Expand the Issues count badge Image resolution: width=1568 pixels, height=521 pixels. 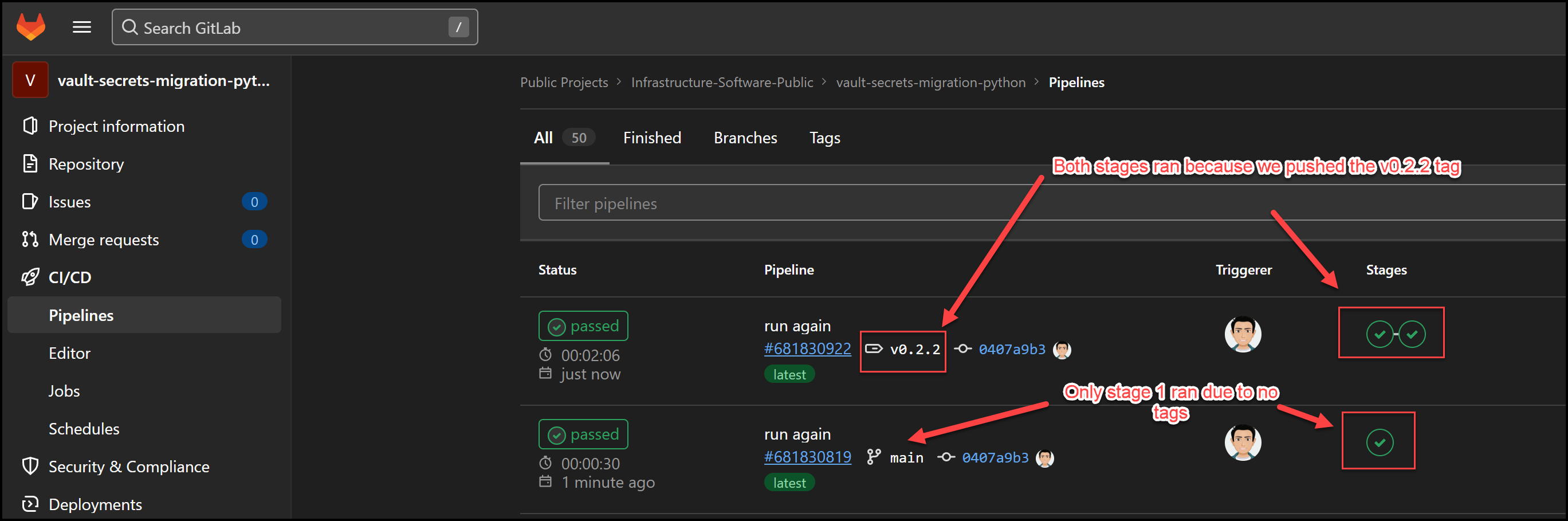pos(255,201)
